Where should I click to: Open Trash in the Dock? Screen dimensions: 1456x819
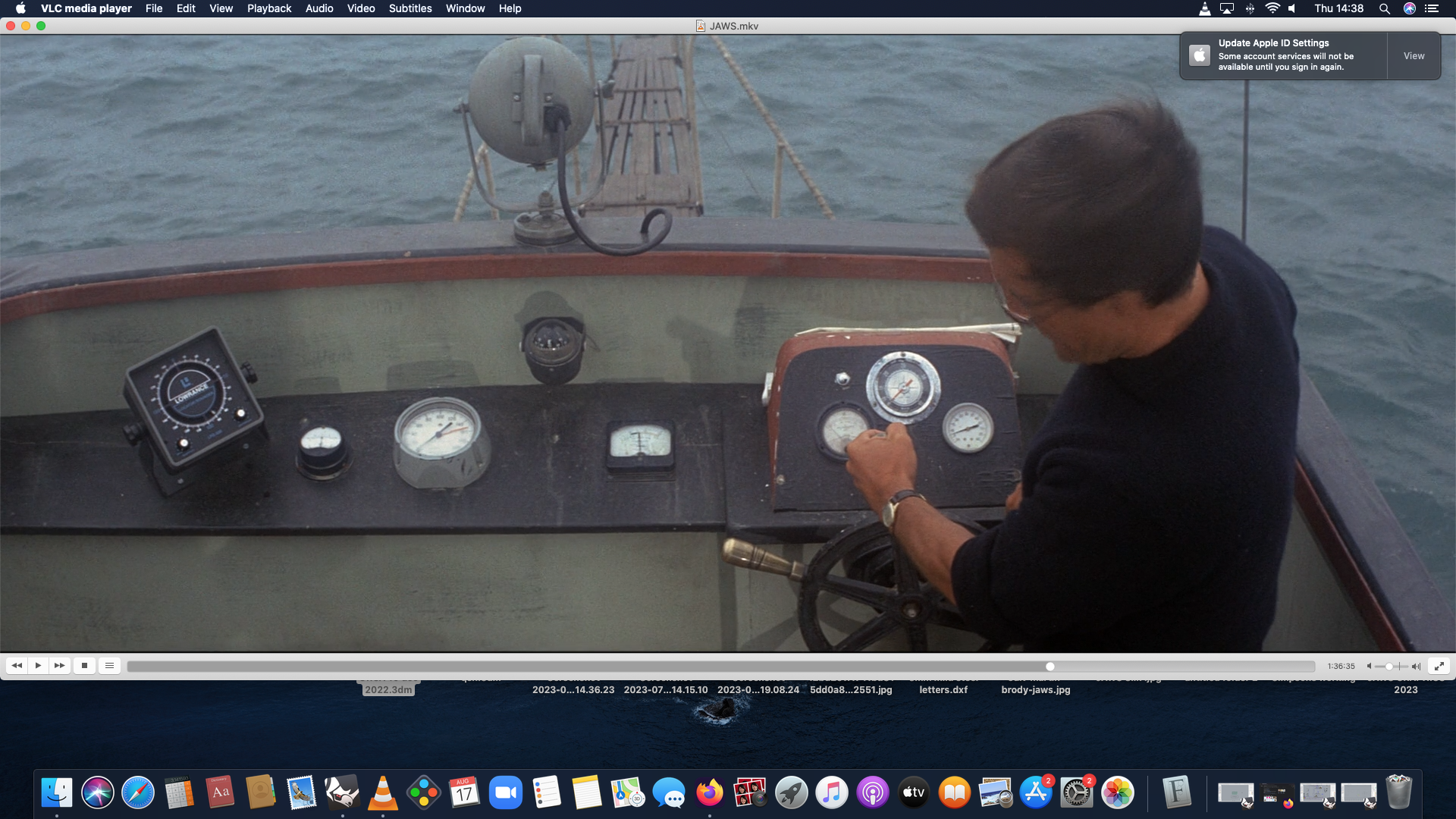(x=1399, y=793)
